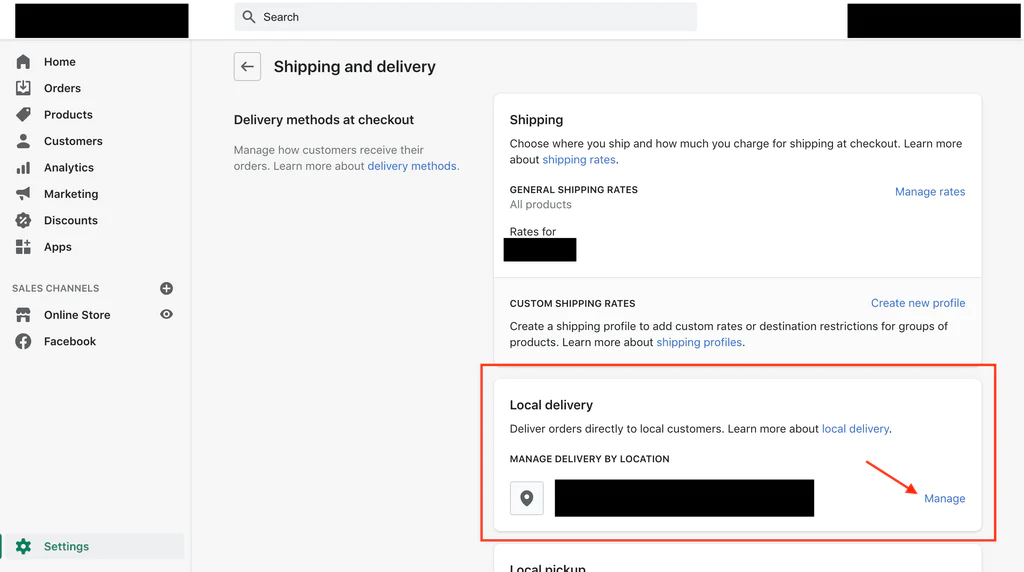
Task: Click the Home icon in sidebar
Action: pos(23,62)
